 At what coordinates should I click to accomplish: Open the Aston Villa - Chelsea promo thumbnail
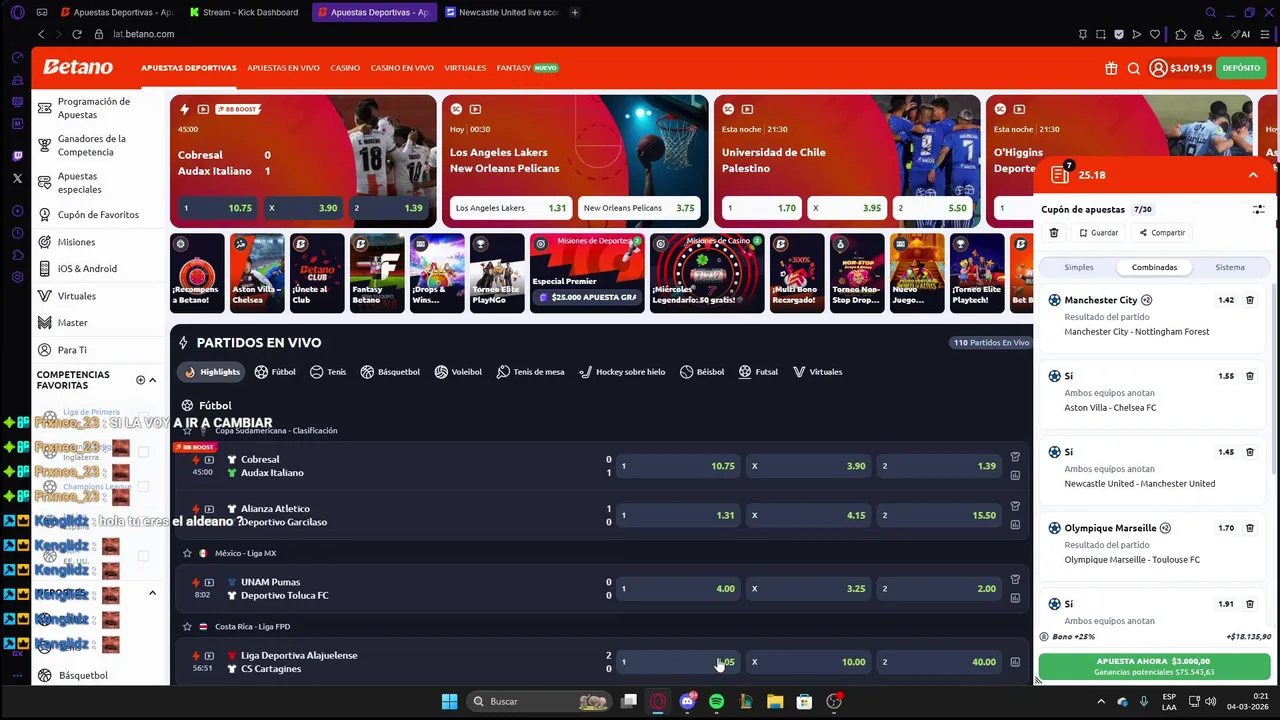(x=257, y=273)
